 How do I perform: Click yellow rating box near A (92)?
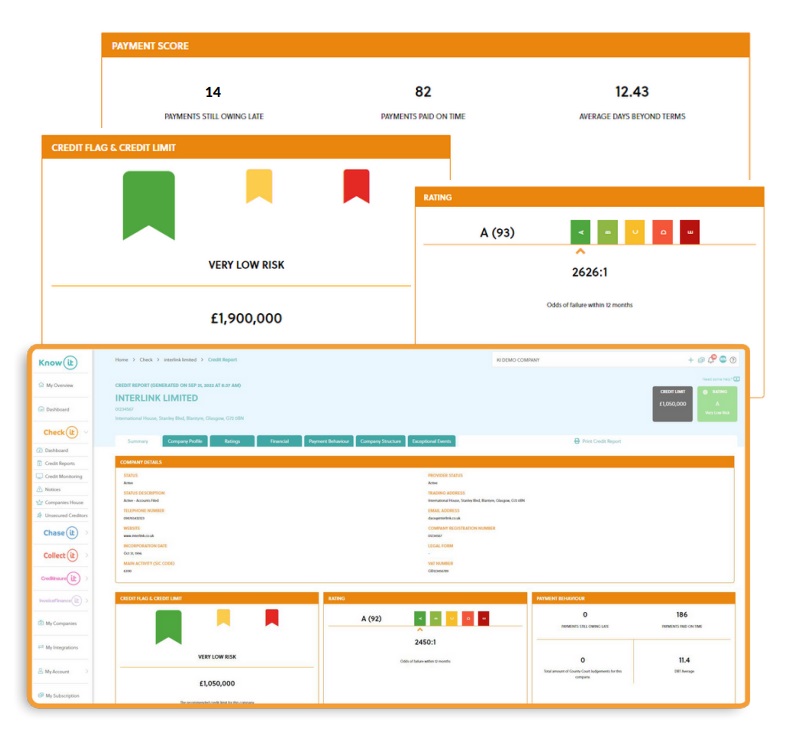click(x=452, y=618)
